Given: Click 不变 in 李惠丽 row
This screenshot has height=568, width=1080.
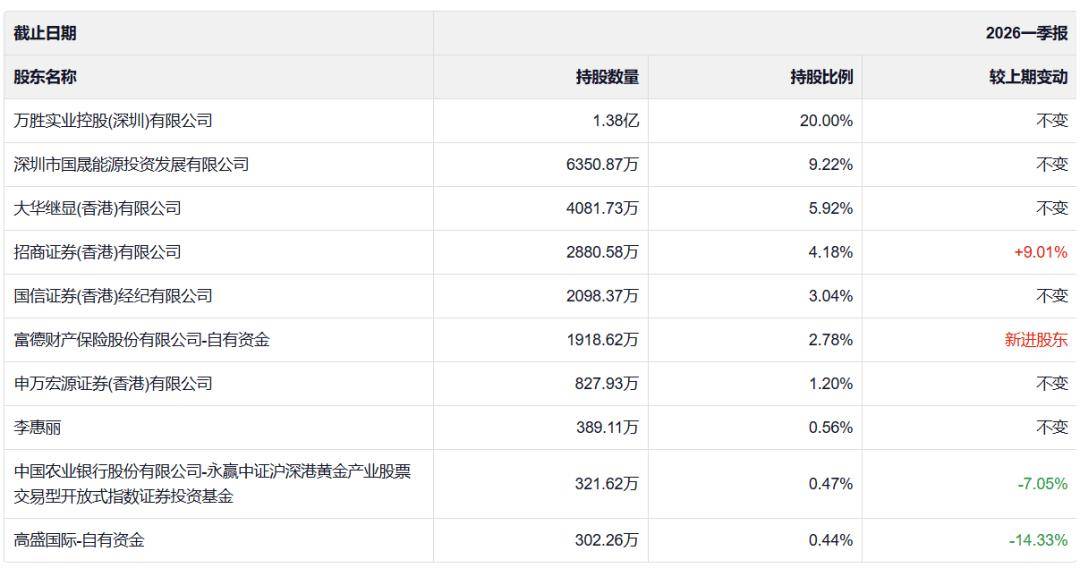Looking at the screenshot, I should click(1052, 428).
